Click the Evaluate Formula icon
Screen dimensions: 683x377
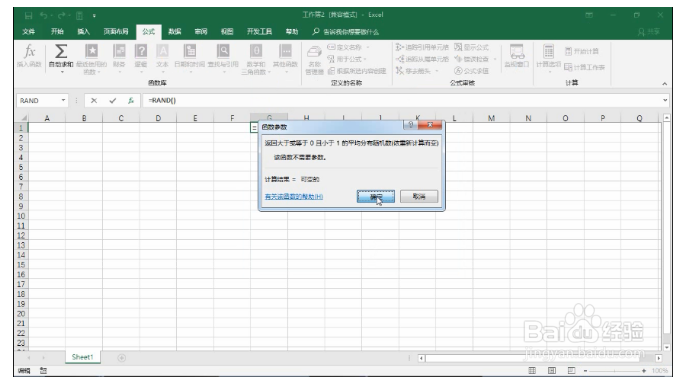point(458,71)
